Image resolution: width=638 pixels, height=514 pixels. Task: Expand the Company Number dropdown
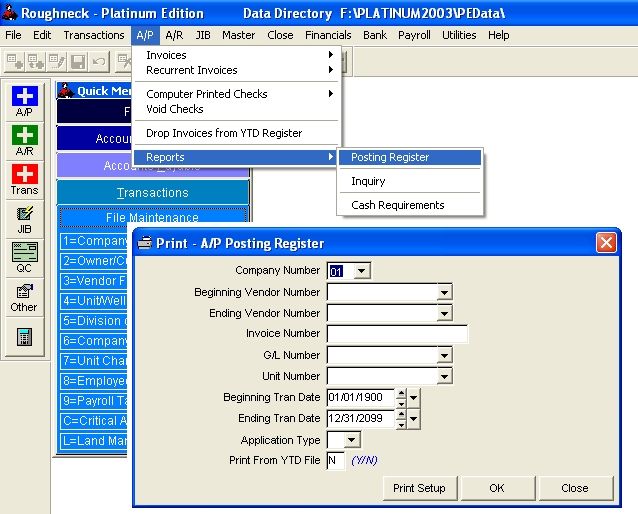pyautogui.click(x=361, y=271)
